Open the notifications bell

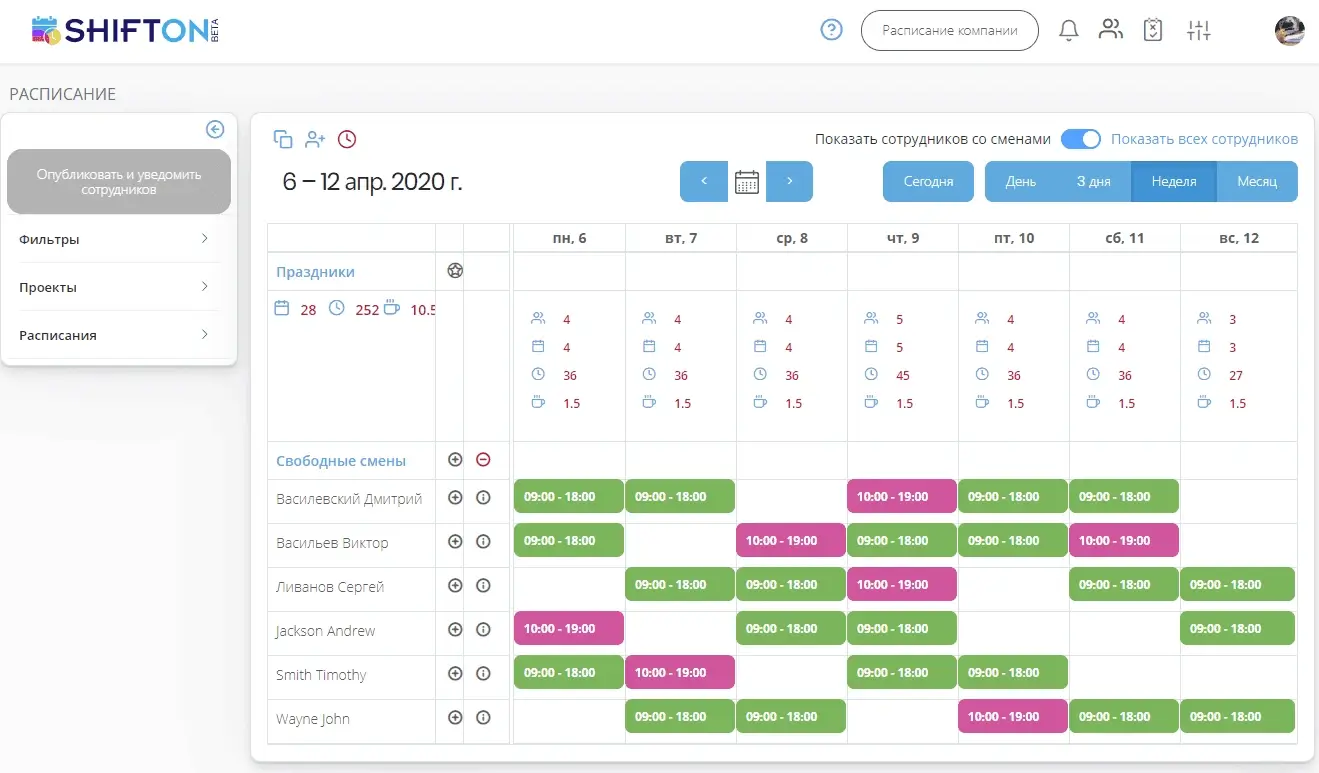pos(1069,31)
